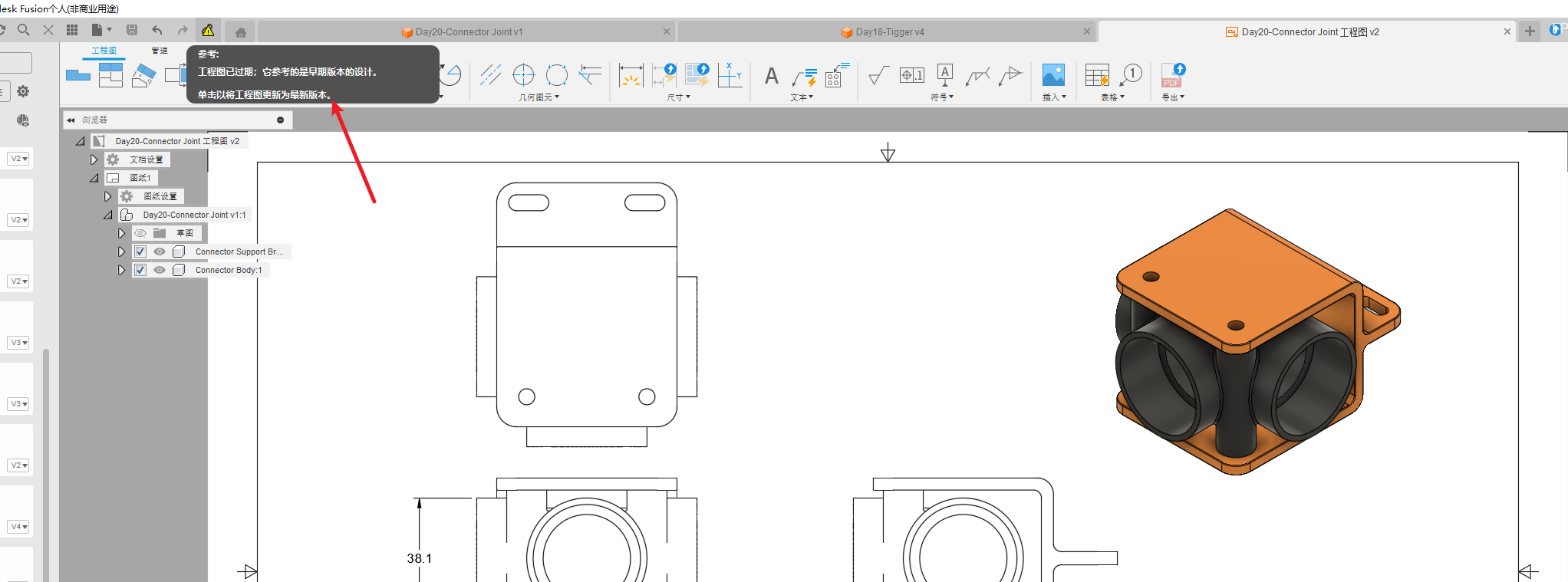The height and width of the screenshot is (582, 1568).
Task: Select the Balloon tool
Action: [x=1132, y=75]
